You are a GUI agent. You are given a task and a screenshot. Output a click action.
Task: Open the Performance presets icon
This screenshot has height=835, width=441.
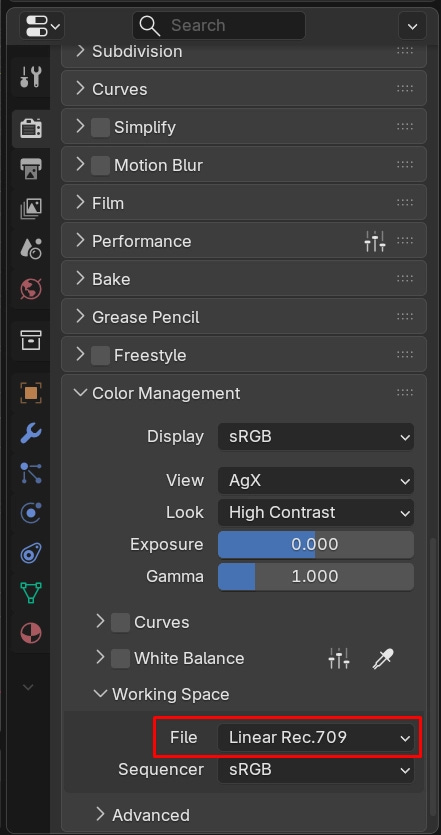tap(375, 241)
